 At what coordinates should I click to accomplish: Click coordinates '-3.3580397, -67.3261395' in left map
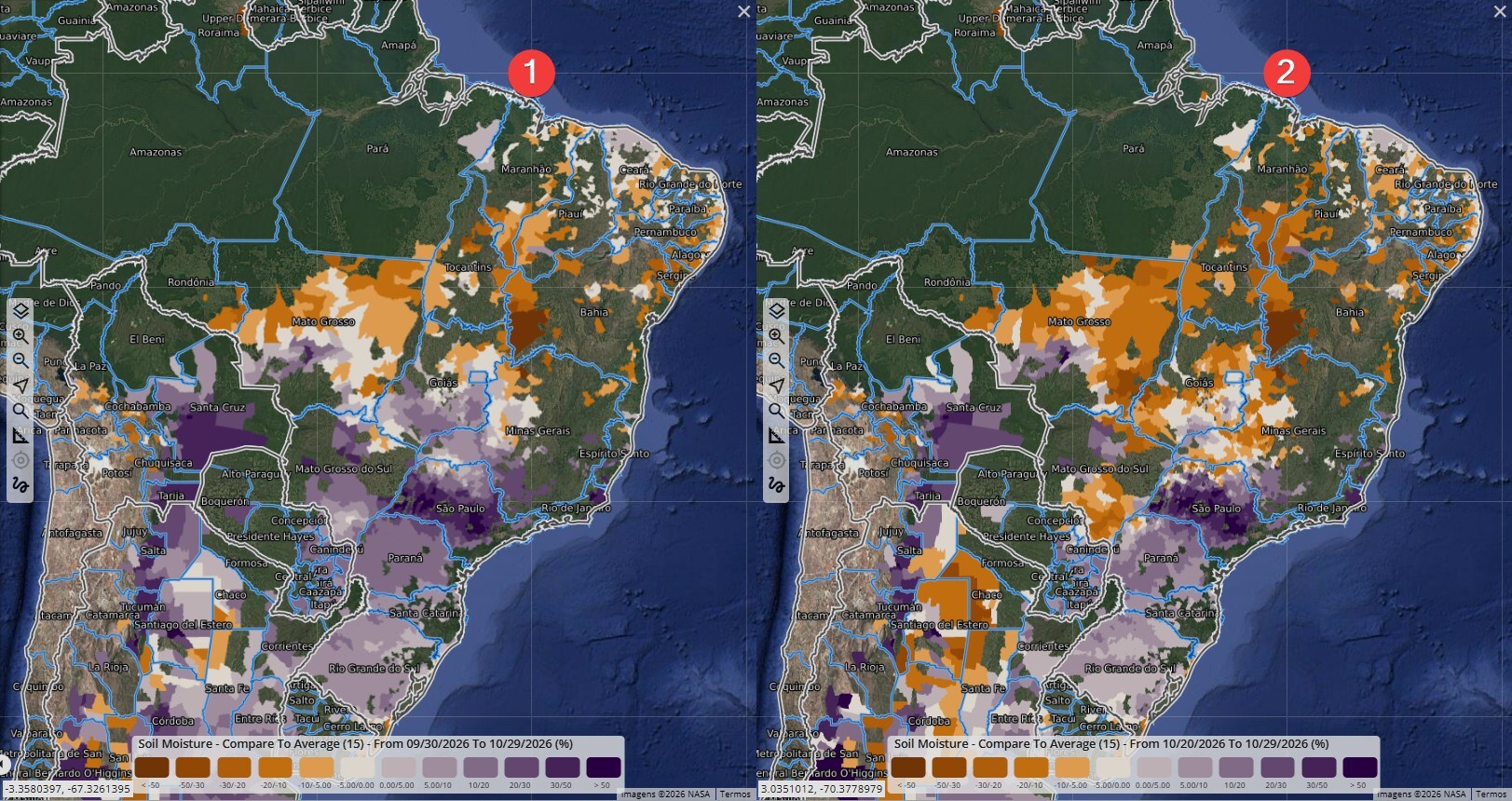66,789
